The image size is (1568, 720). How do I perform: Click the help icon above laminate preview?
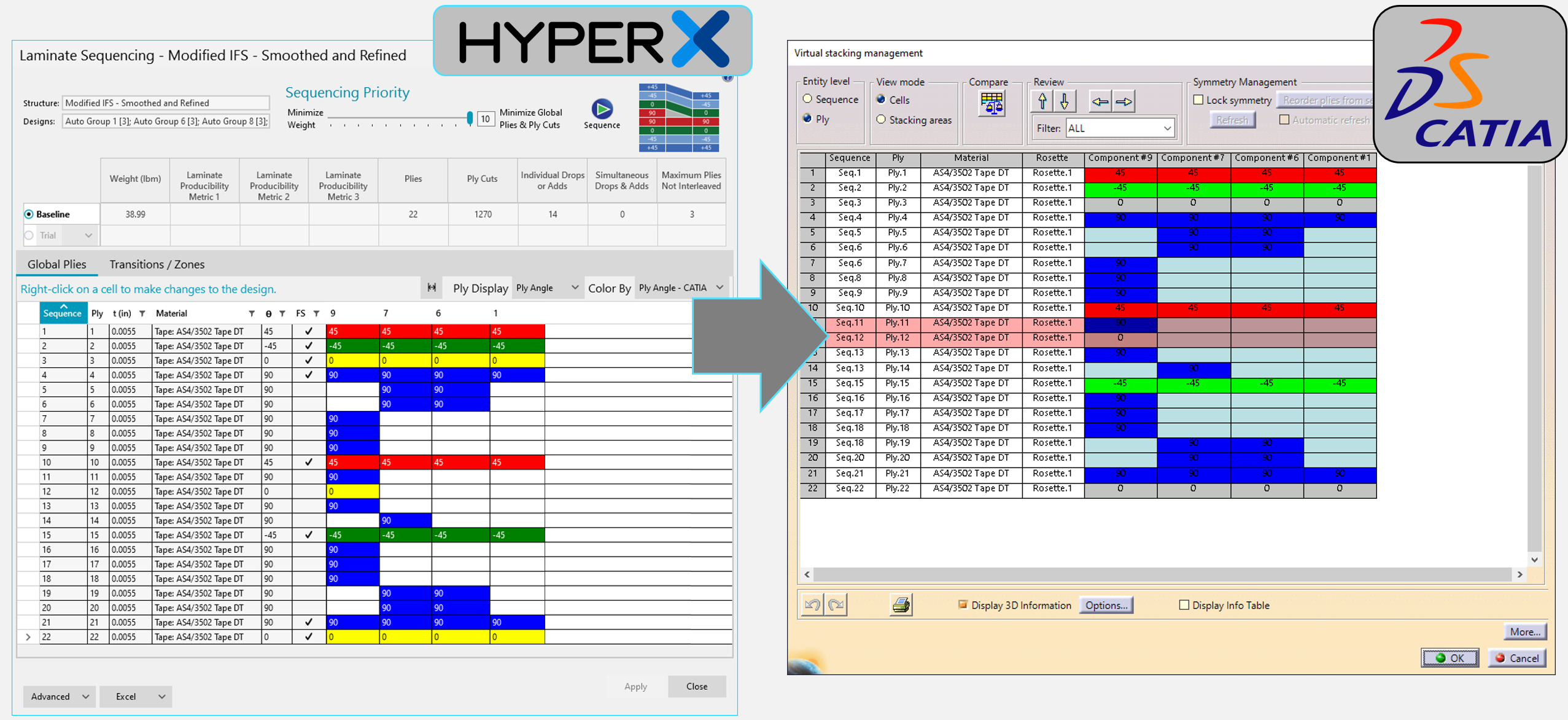coord(728,77)
